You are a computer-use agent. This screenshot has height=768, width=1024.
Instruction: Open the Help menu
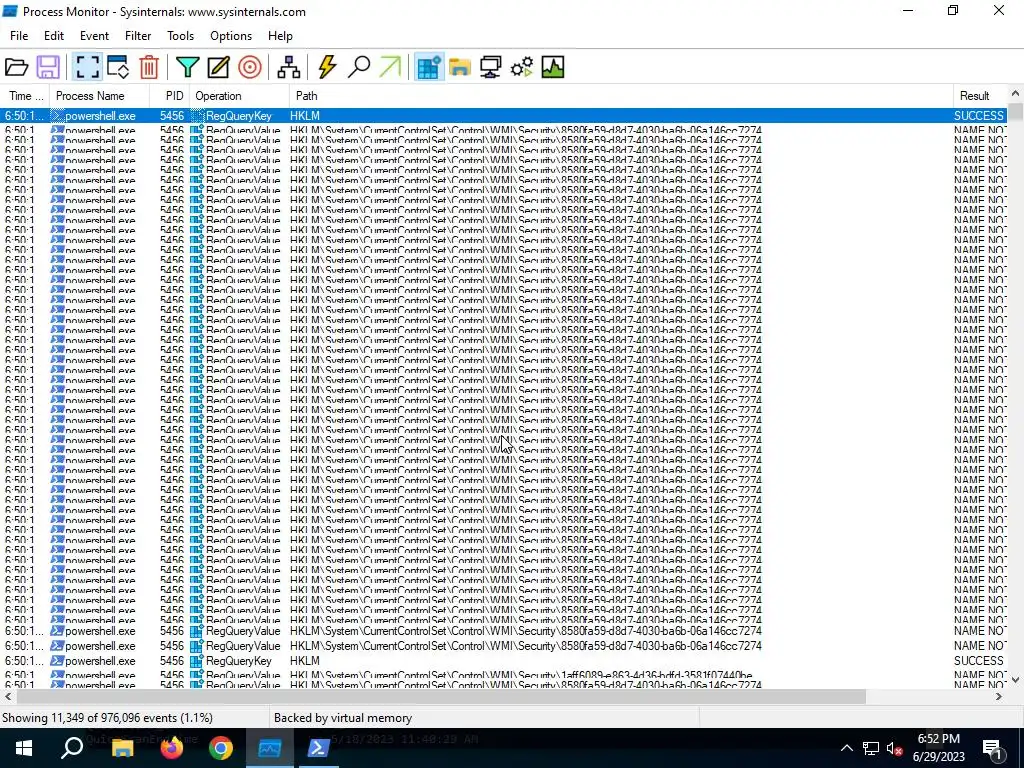click(x=280, y=36)
